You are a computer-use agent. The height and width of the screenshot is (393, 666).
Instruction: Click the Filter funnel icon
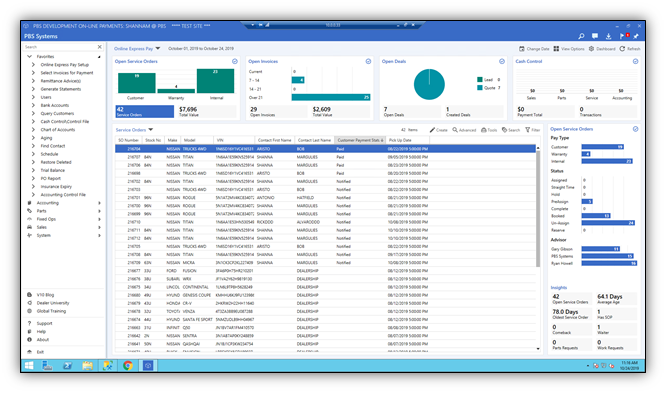pyautogui.click(x=528, y=130)
